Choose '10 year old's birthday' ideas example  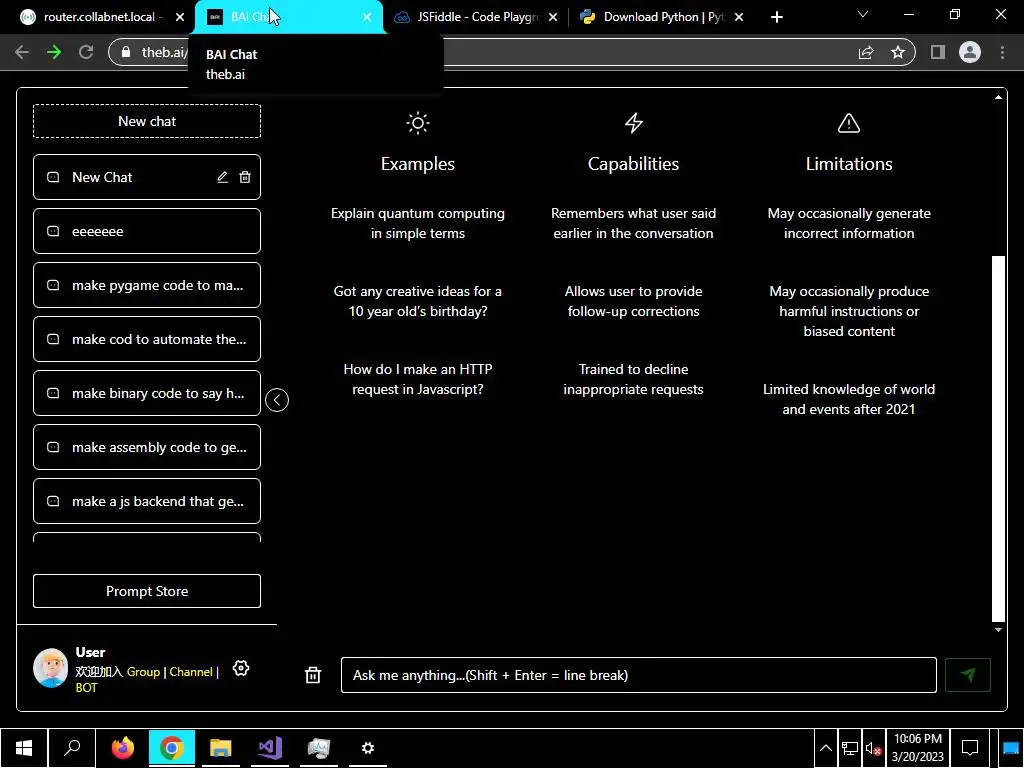pos(418,301)
